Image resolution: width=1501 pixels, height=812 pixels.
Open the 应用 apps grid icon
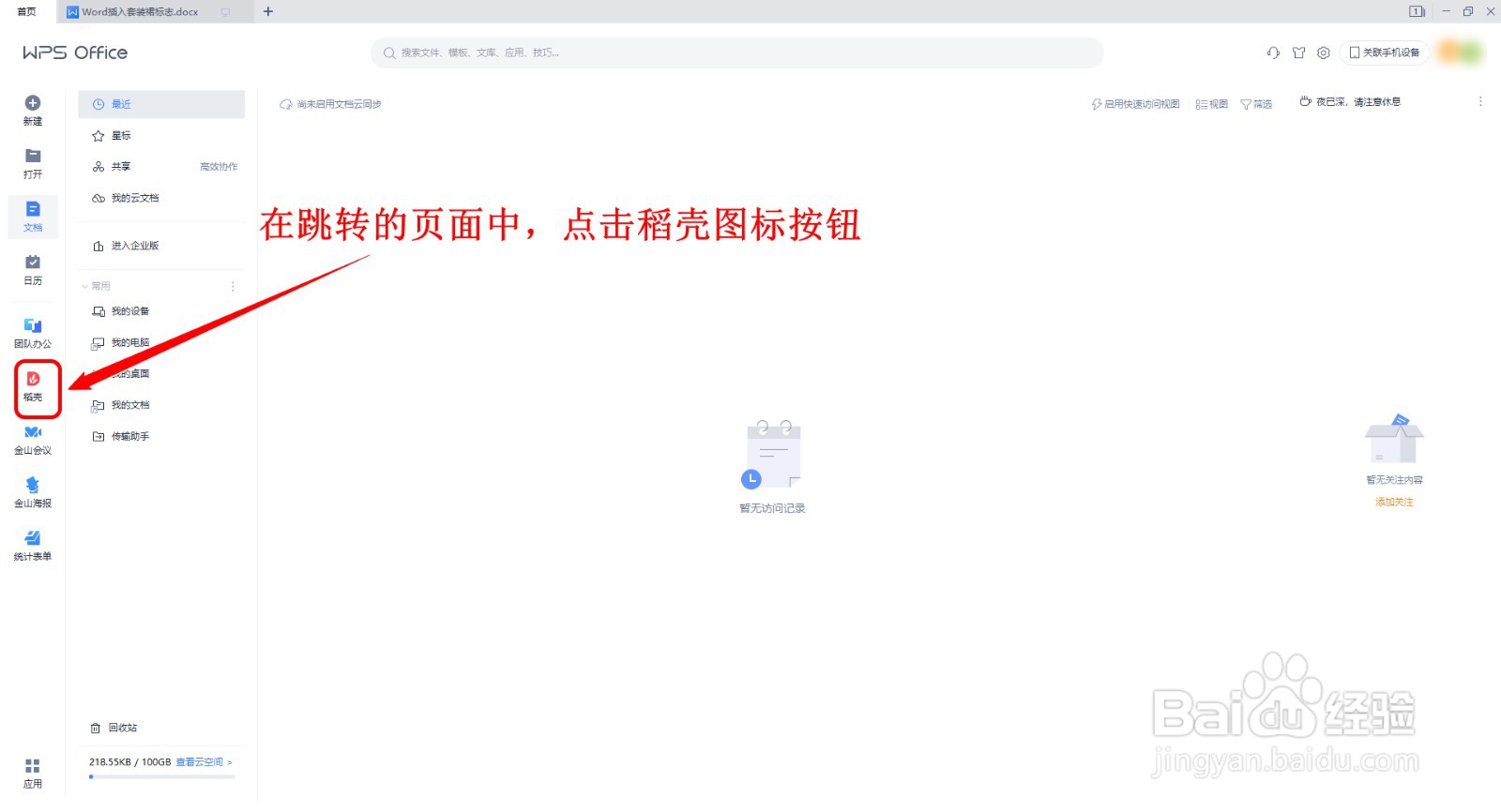coord(33,766)
